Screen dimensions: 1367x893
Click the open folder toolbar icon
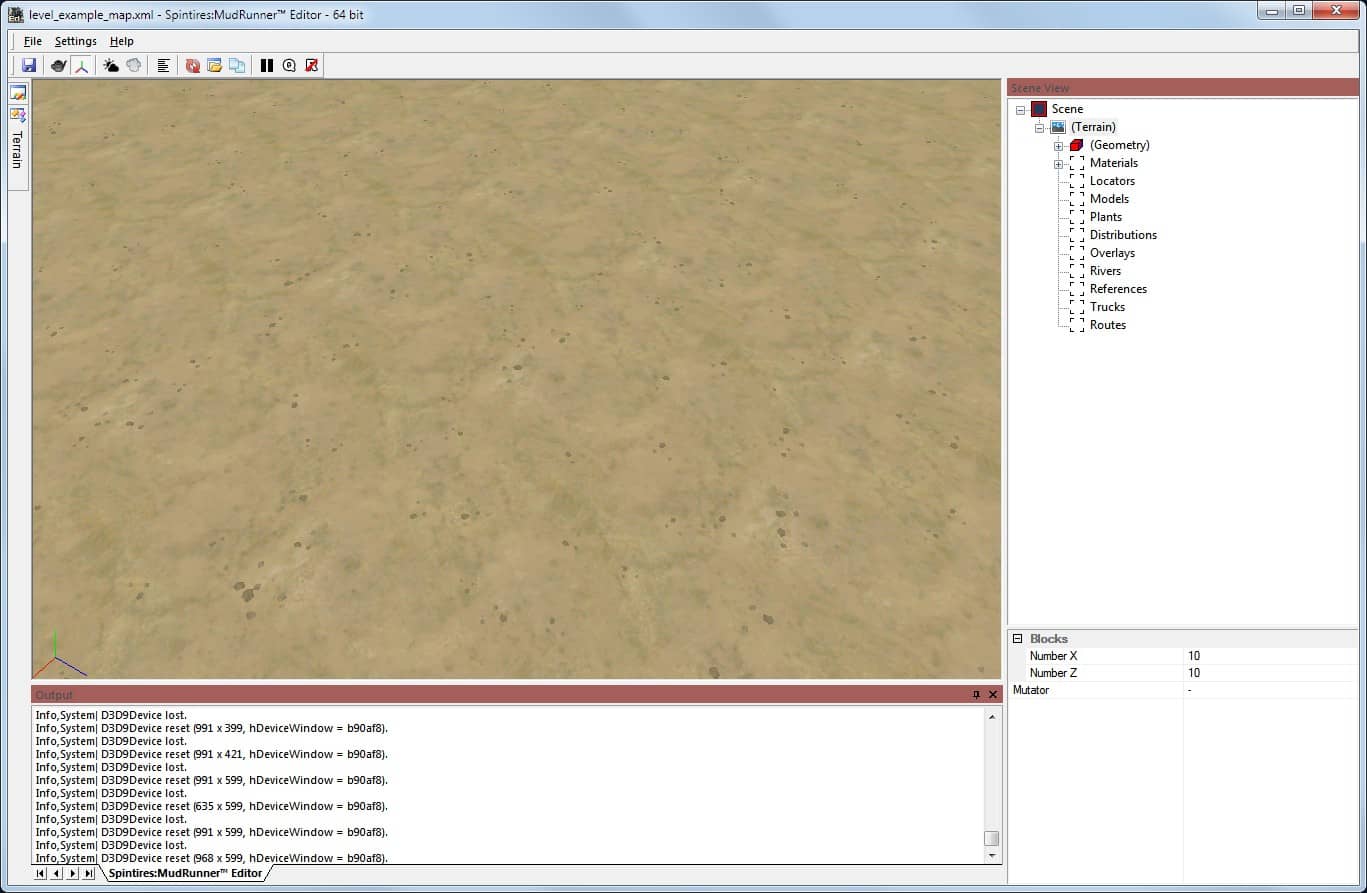(x=215, y=66)
